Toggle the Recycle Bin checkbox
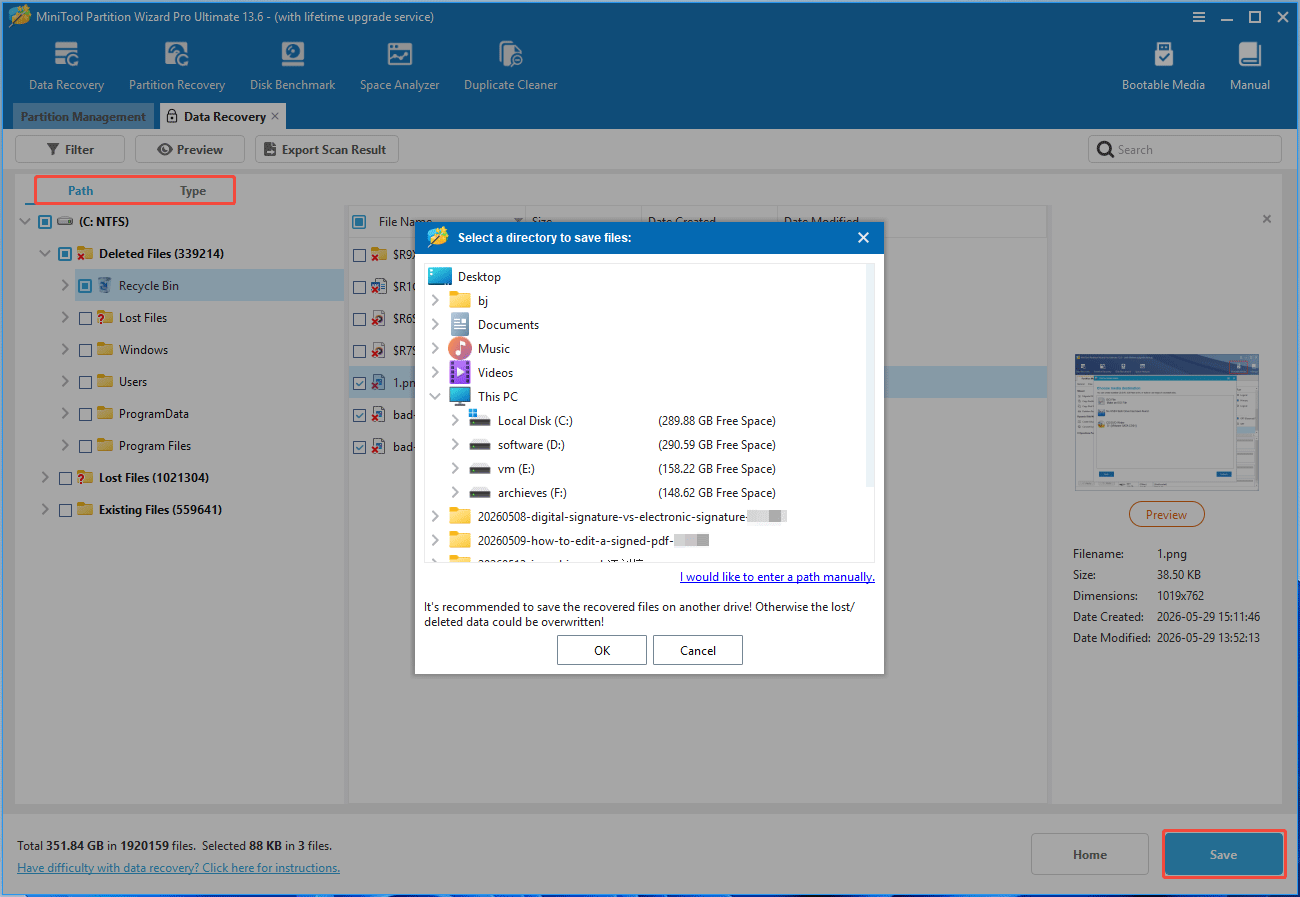Image resolution: width=1300 pixels, height=897 pixels. (x=85, y=286)
